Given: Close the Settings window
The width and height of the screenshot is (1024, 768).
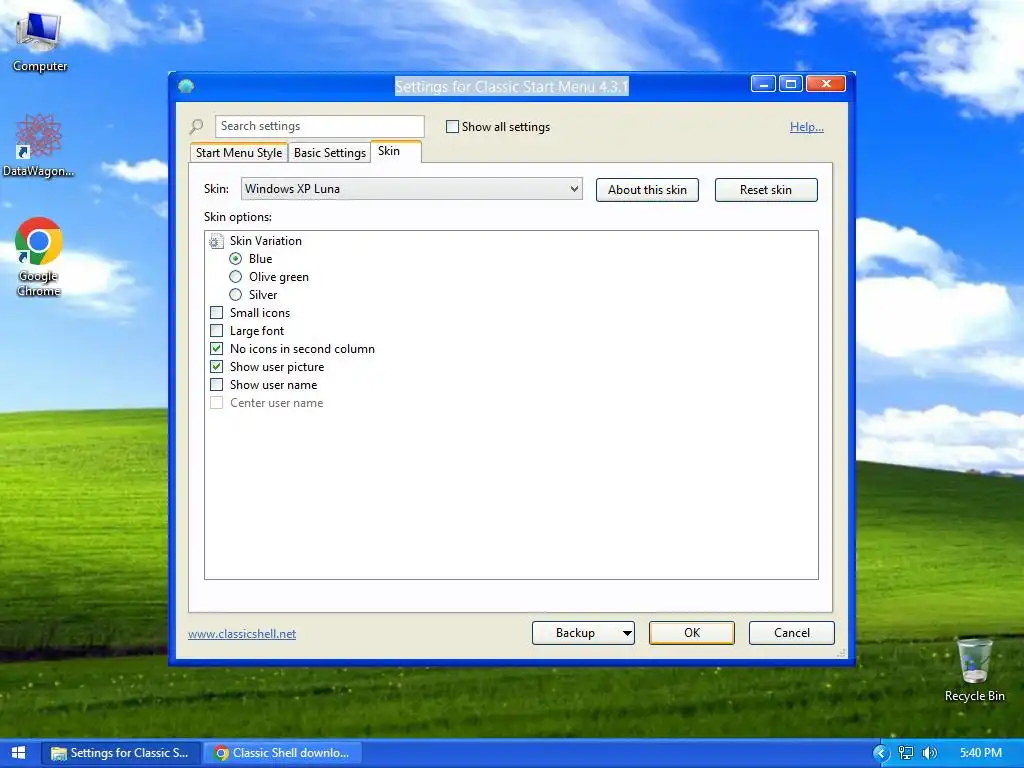Looking at the screenshot, I should (826, 84).
